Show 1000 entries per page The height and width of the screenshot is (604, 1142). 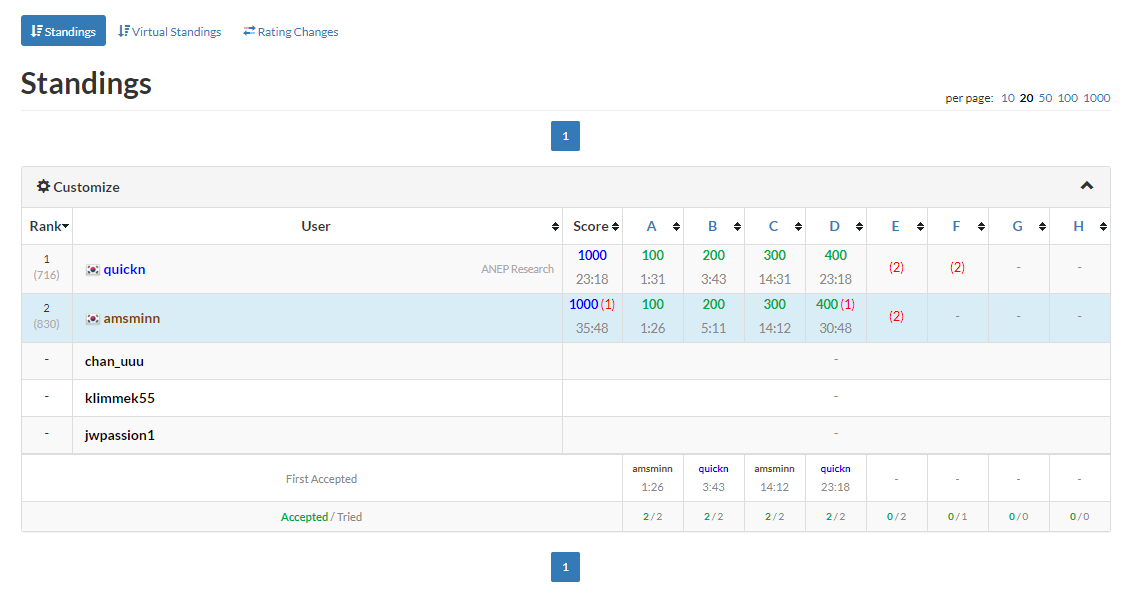click(x=1096, y=98)
